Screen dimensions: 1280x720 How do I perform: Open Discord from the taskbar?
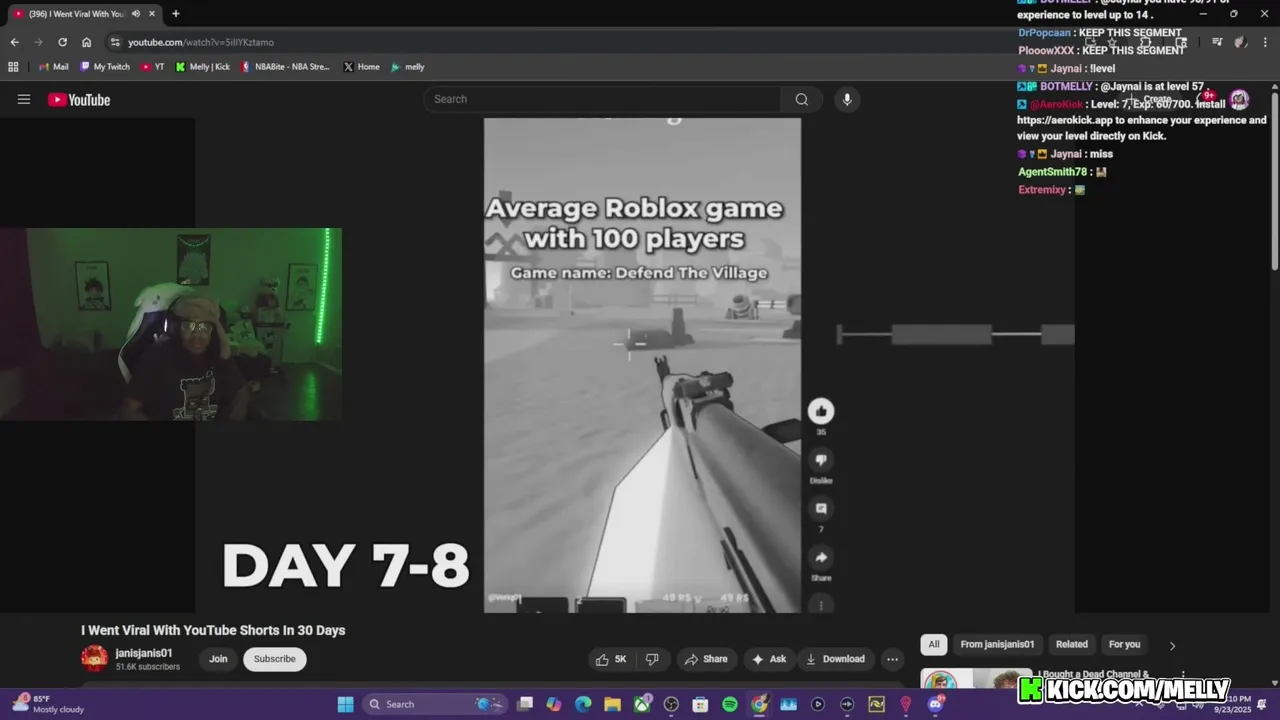pos(935,704)
